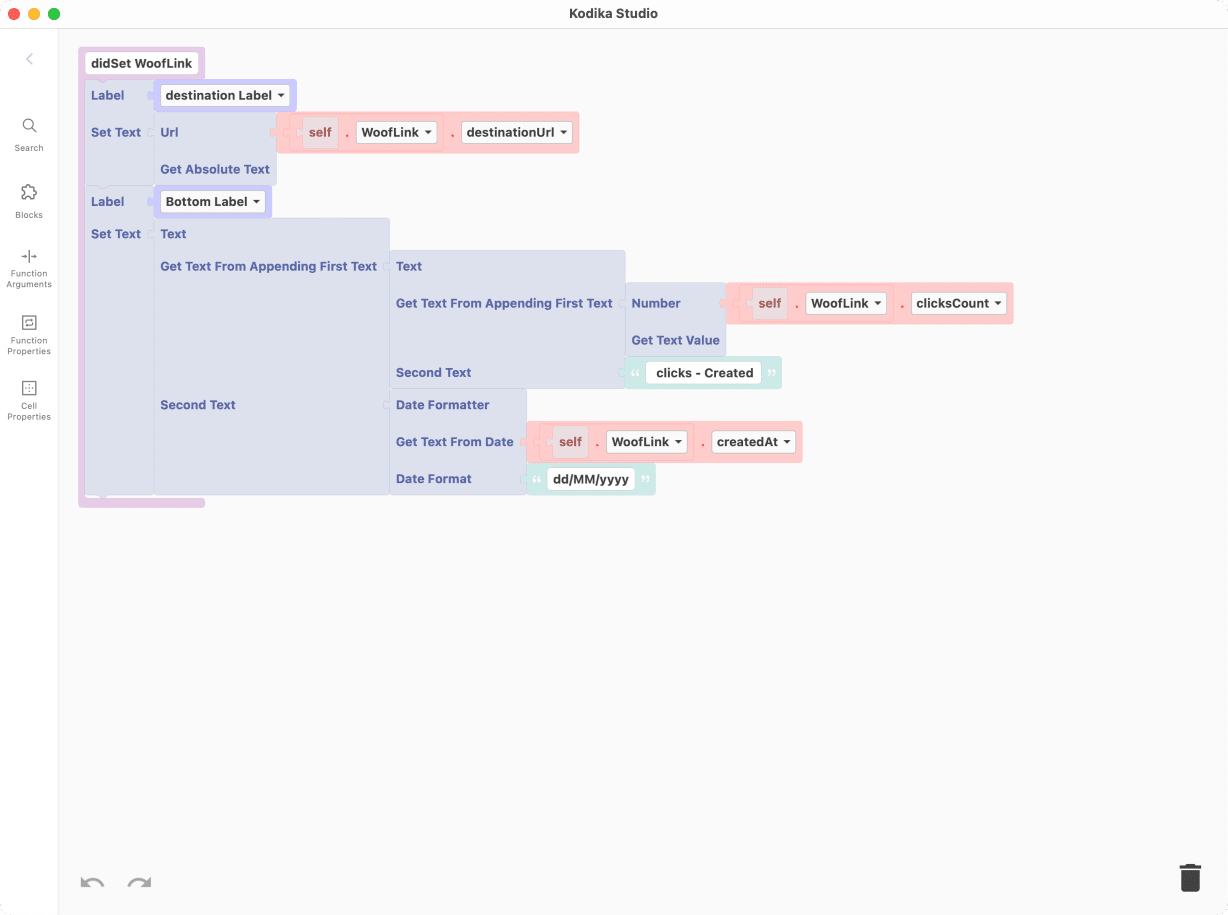Open Function Properties panel icon
Viewport: 1228px width, 915px height.
[29, 323]
